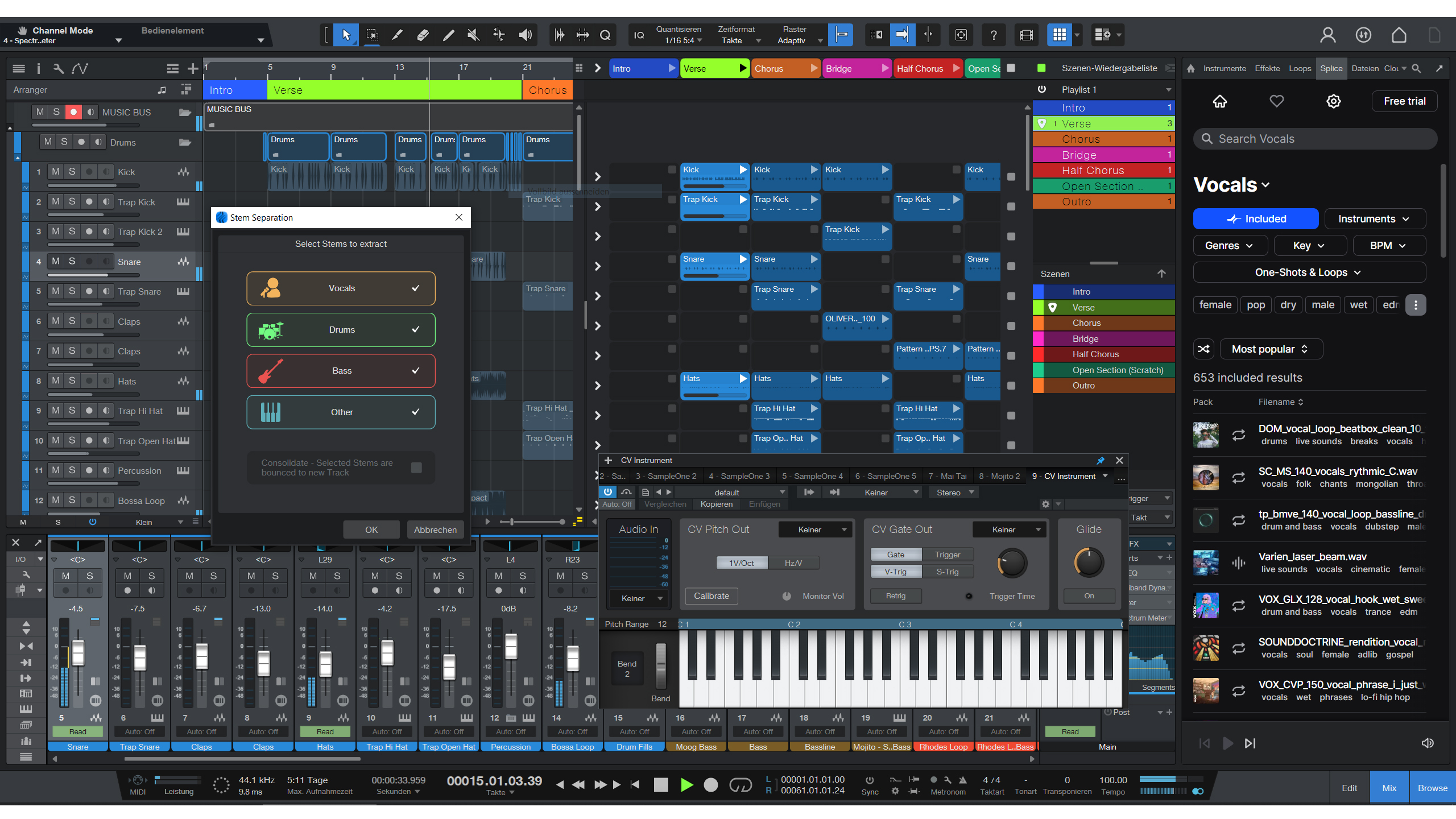Switch to the Effekte tab
Image resolution: width=1456 pixels, height=819 pixels.
[x=1267, y=68]
